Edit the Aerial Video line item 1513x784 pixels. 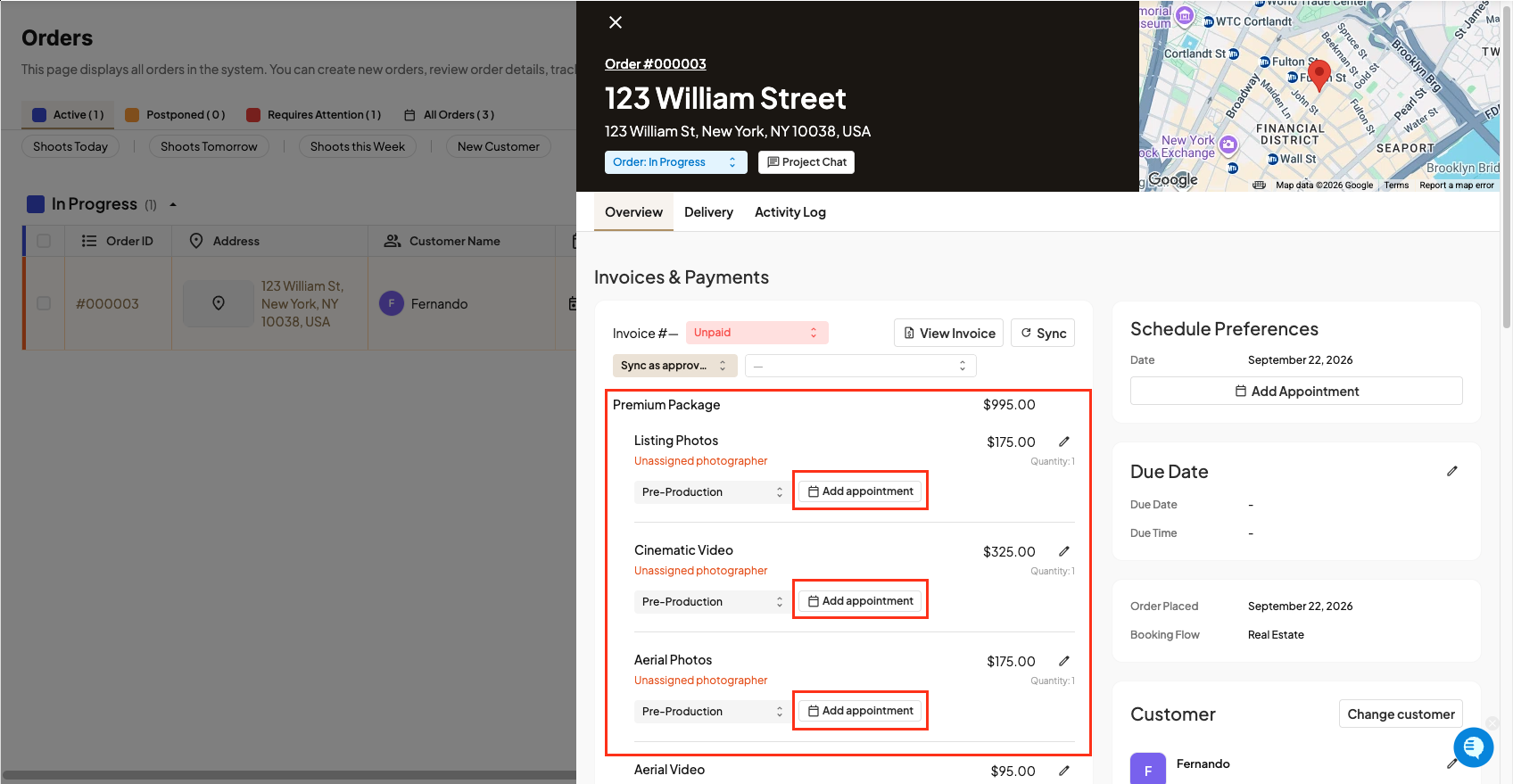point(1064,771)
